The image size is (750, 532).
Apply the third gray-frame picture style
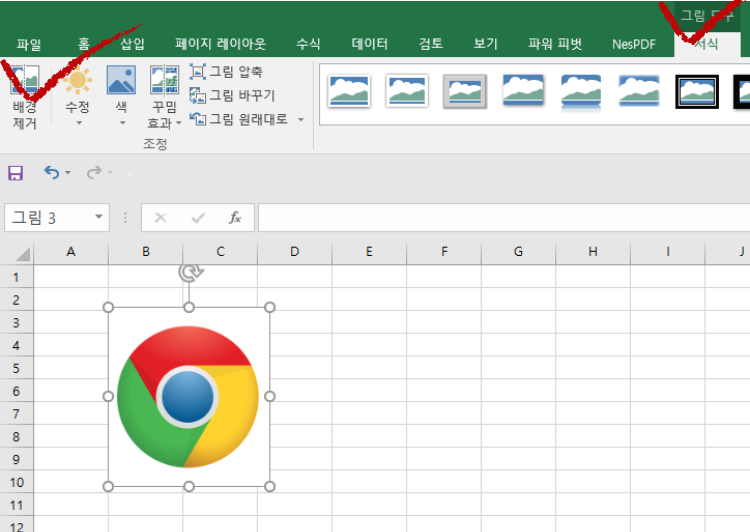[465, 91]
